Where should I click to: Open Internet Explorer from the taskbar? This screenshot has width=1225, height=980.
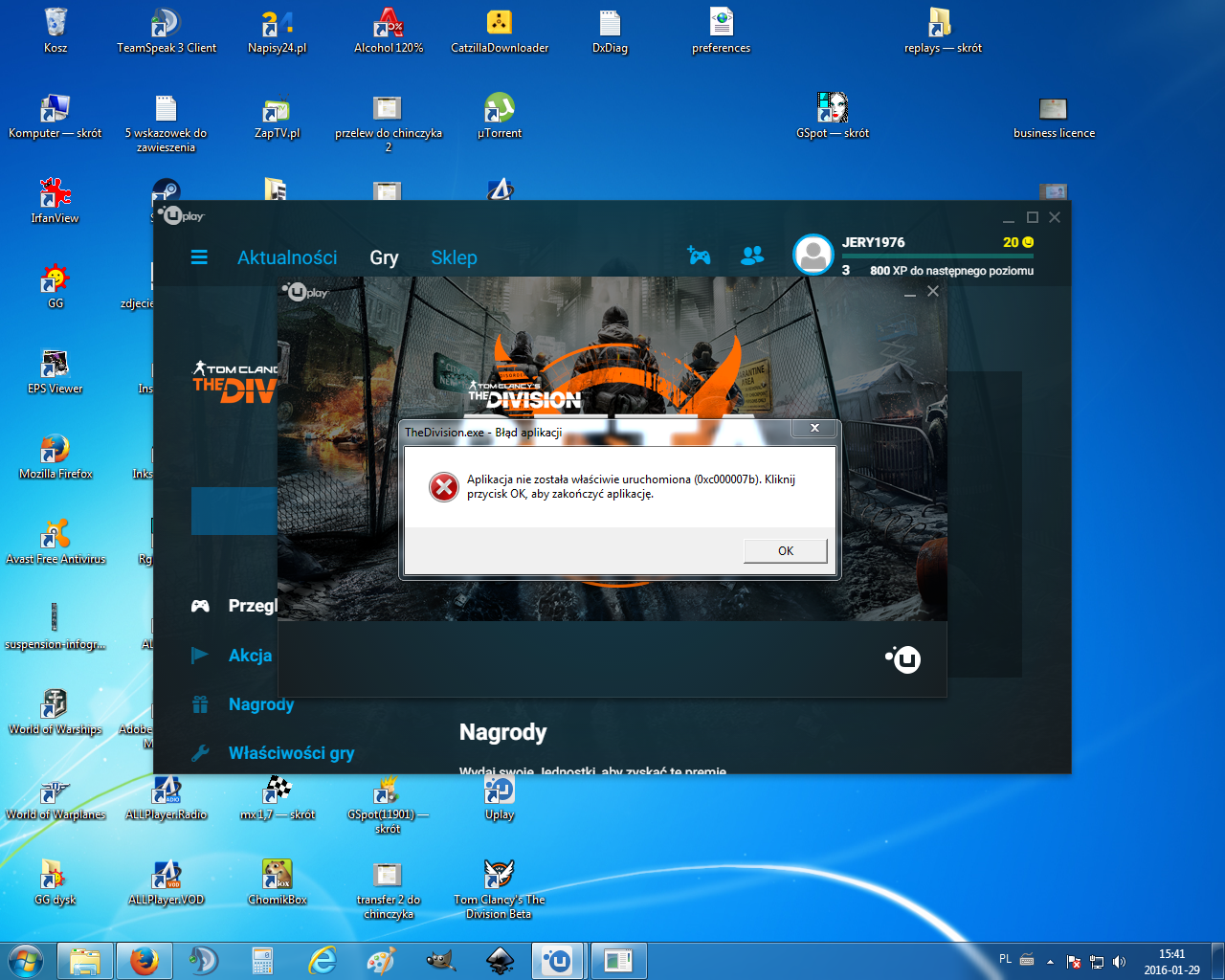click(x=323, y=961)
